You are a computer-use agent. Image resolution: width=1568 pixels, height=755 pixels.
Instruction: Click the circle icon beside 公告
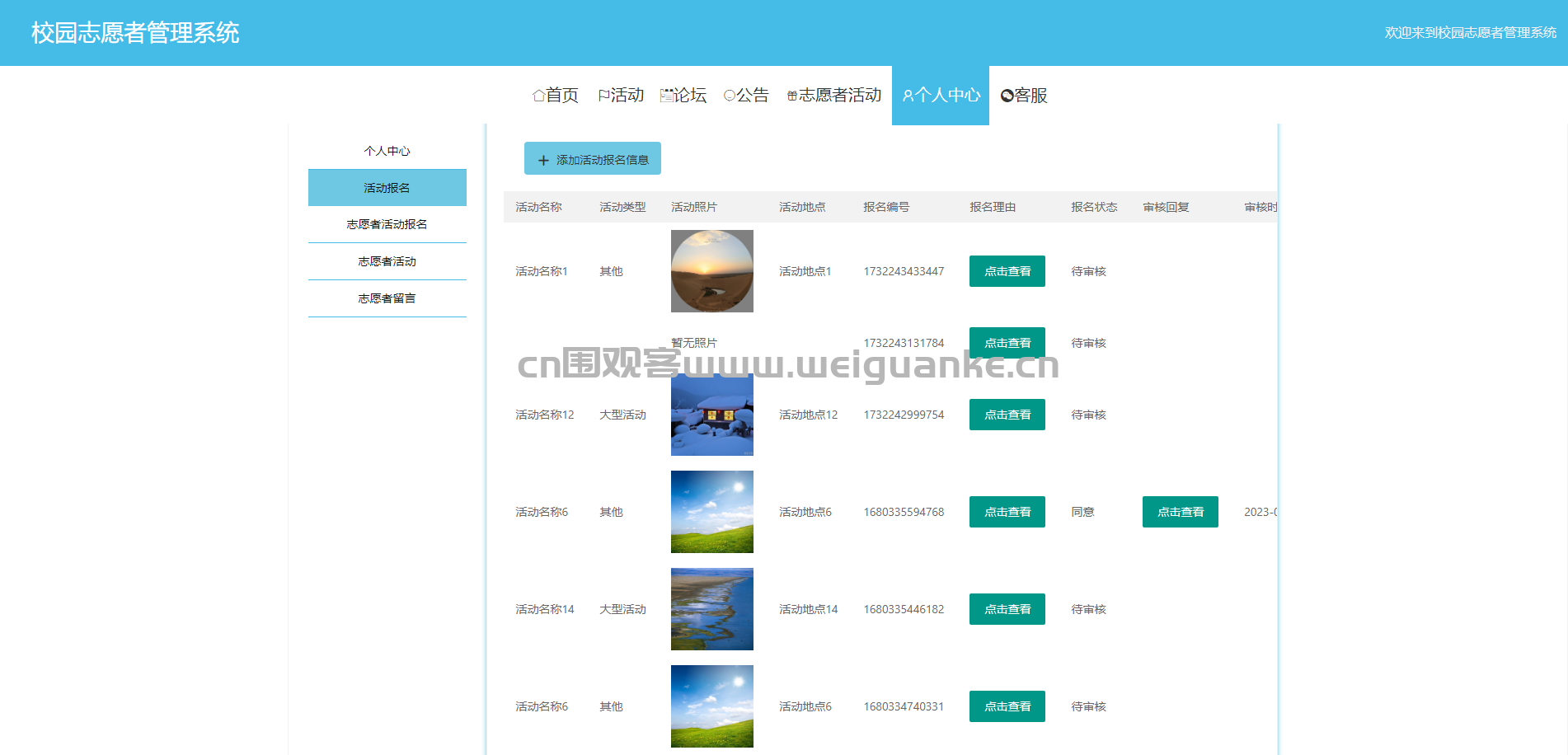(x=730, y=96)
